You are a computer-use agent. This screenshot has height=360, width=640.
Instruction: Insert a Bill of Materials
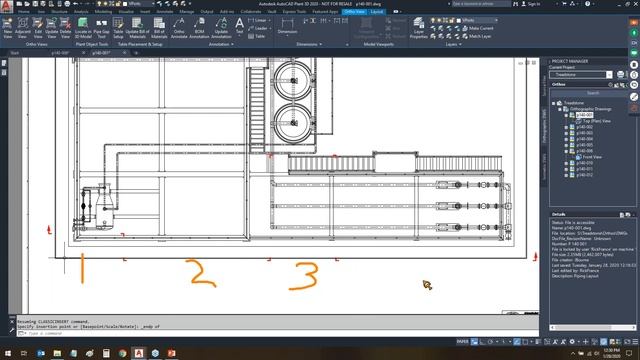pos(159,28)
